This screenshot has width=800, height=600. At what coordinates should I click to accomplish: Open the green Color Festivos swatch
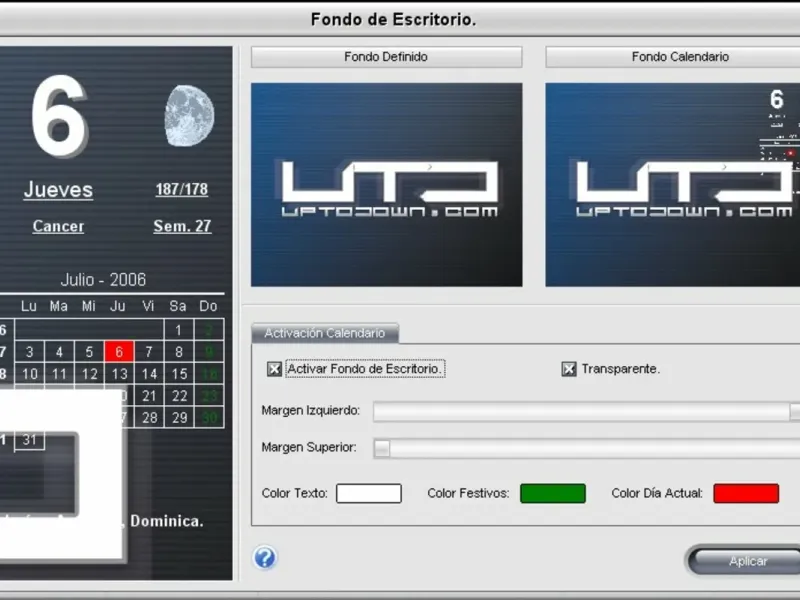coord(553,493)
